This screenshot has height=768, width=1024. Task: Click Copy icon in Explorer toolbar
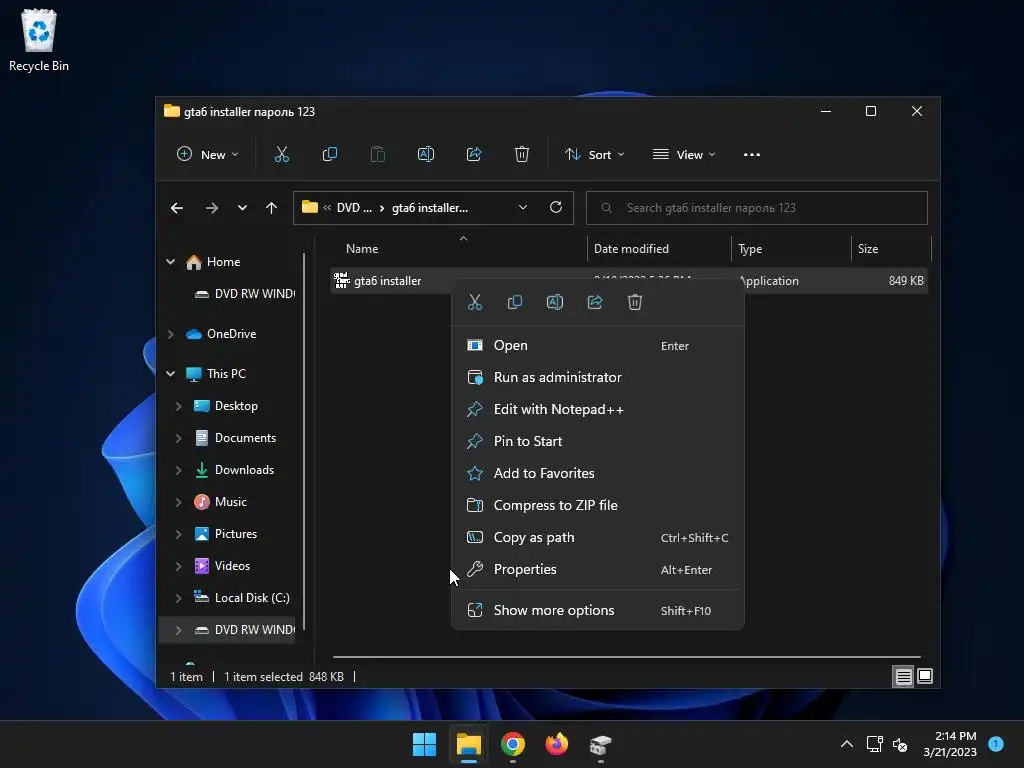330,155
